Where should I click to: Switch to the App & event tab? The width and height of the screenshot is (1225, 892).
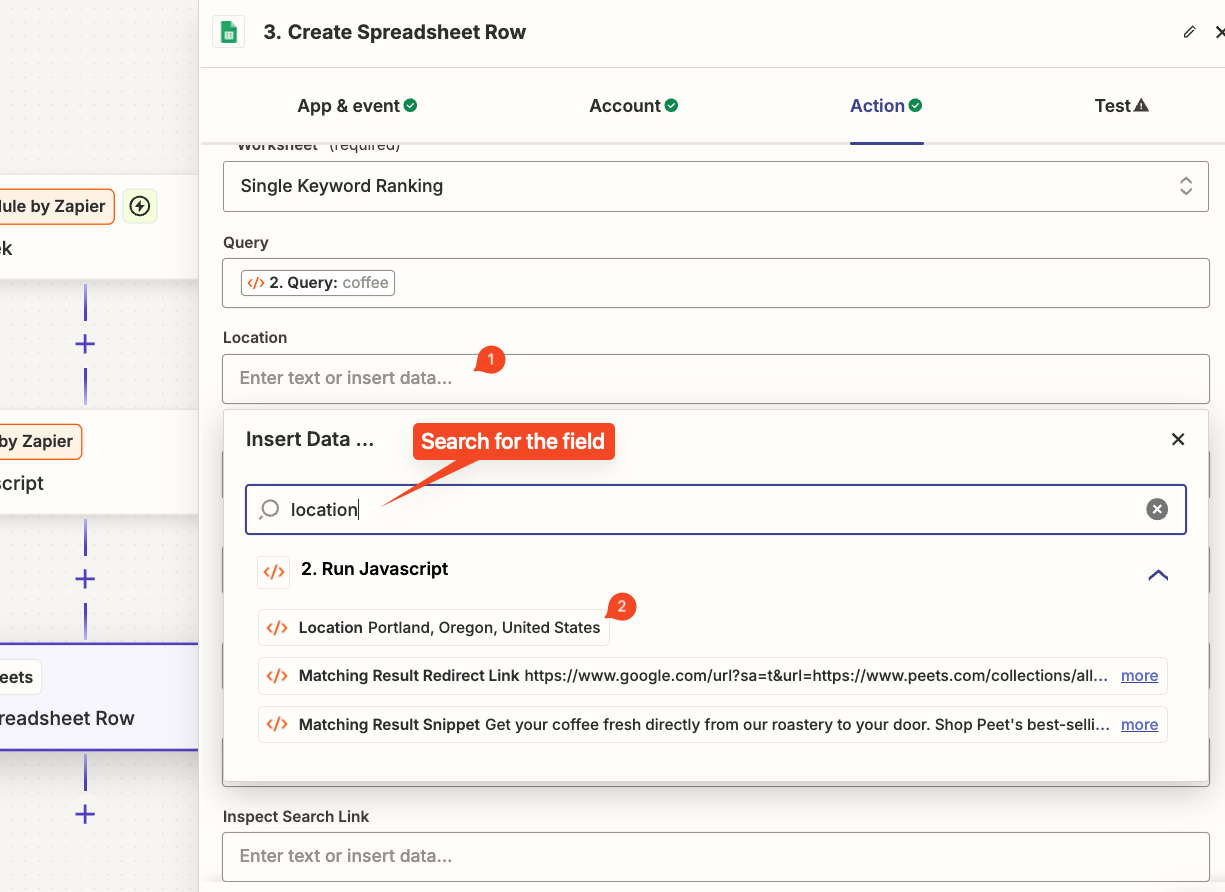point(357,106)
